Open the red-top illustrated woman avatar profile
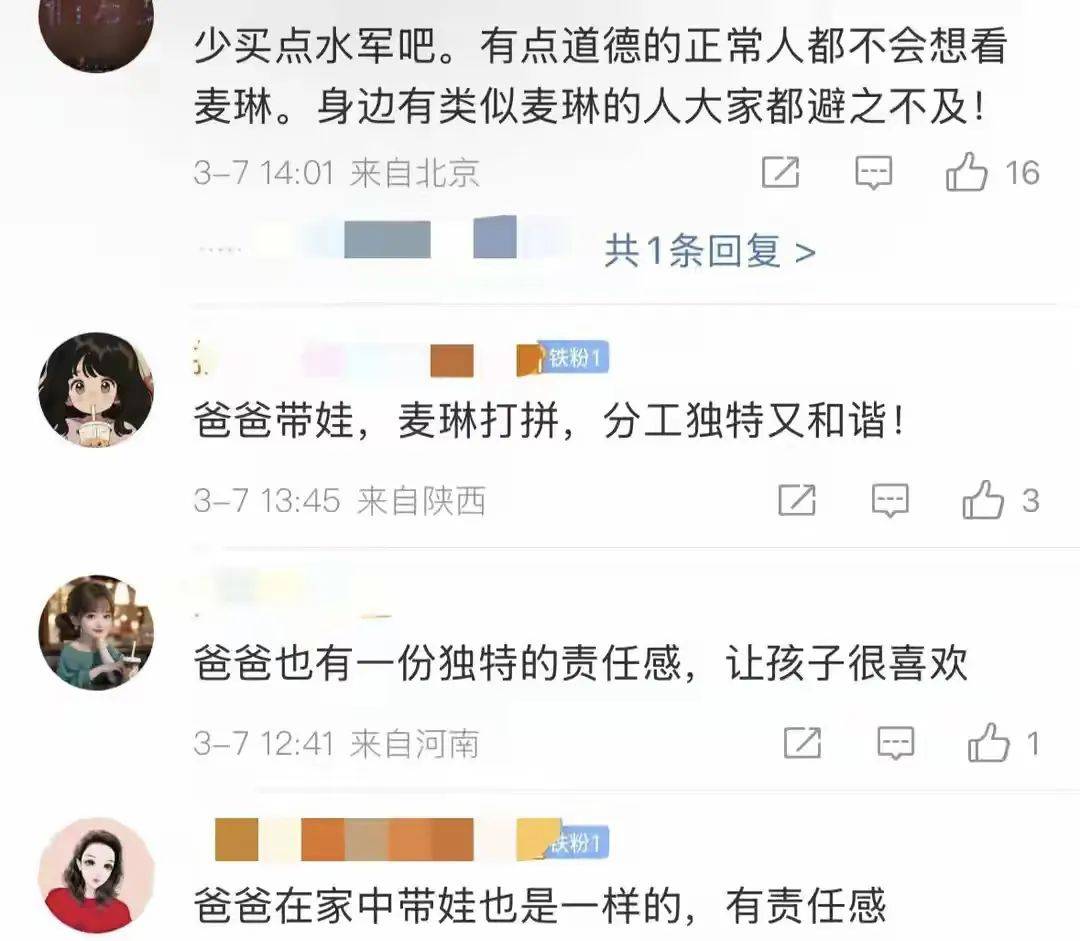This screenshot has width=1080, height=941. pos(96,876)
